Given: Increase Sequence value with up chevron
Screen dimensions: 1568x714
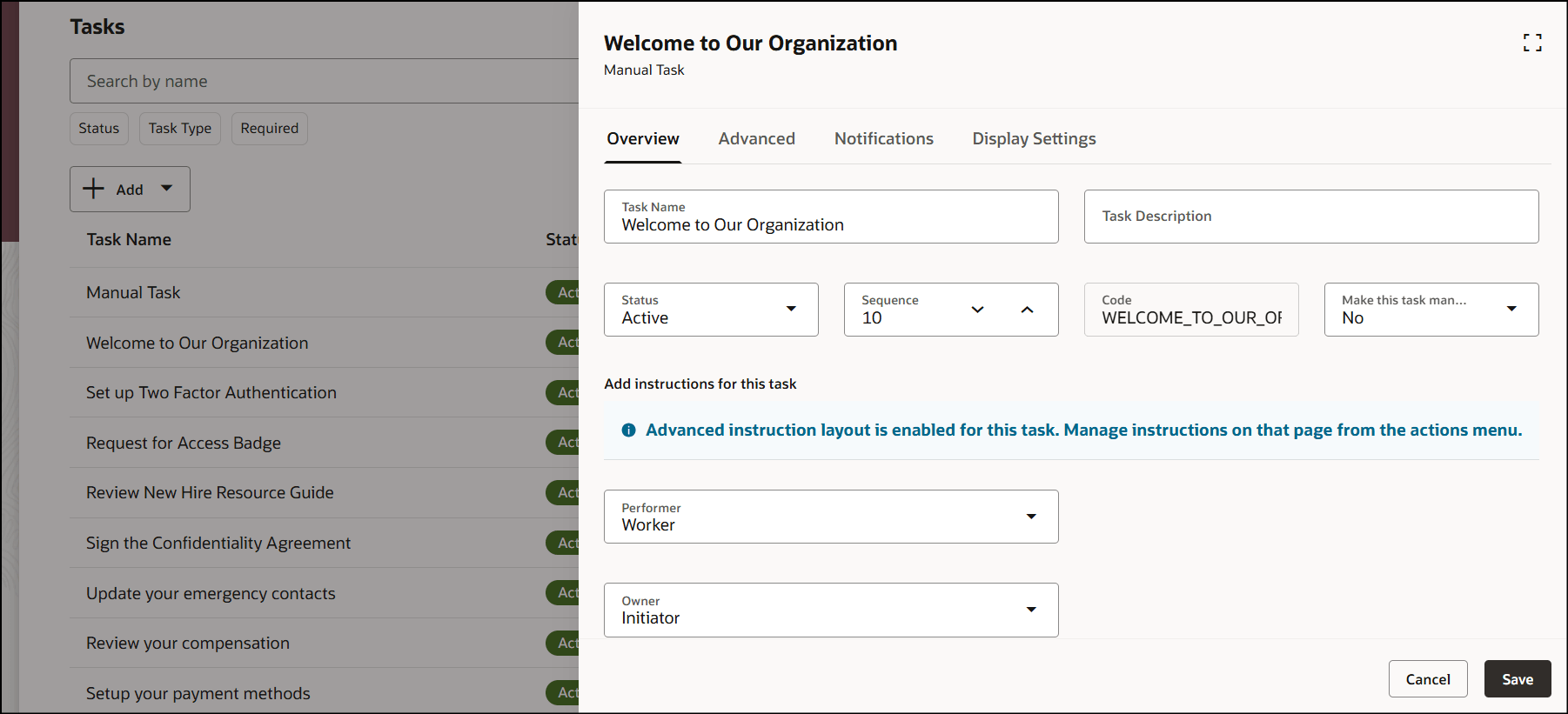Looking at the screenshot, I should point(1027,310).
